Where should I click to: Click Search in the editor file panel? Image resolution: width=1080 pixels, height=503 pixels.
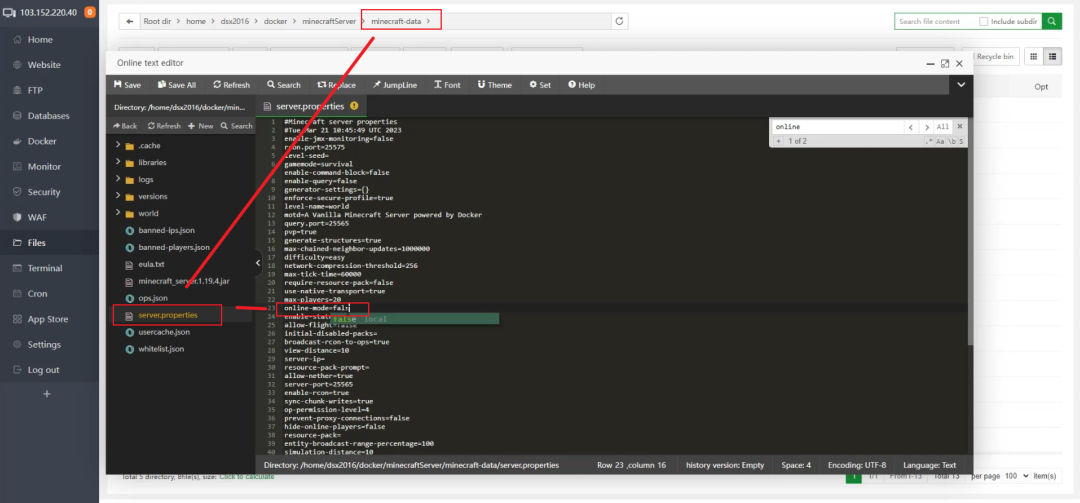tap(237, 126)
